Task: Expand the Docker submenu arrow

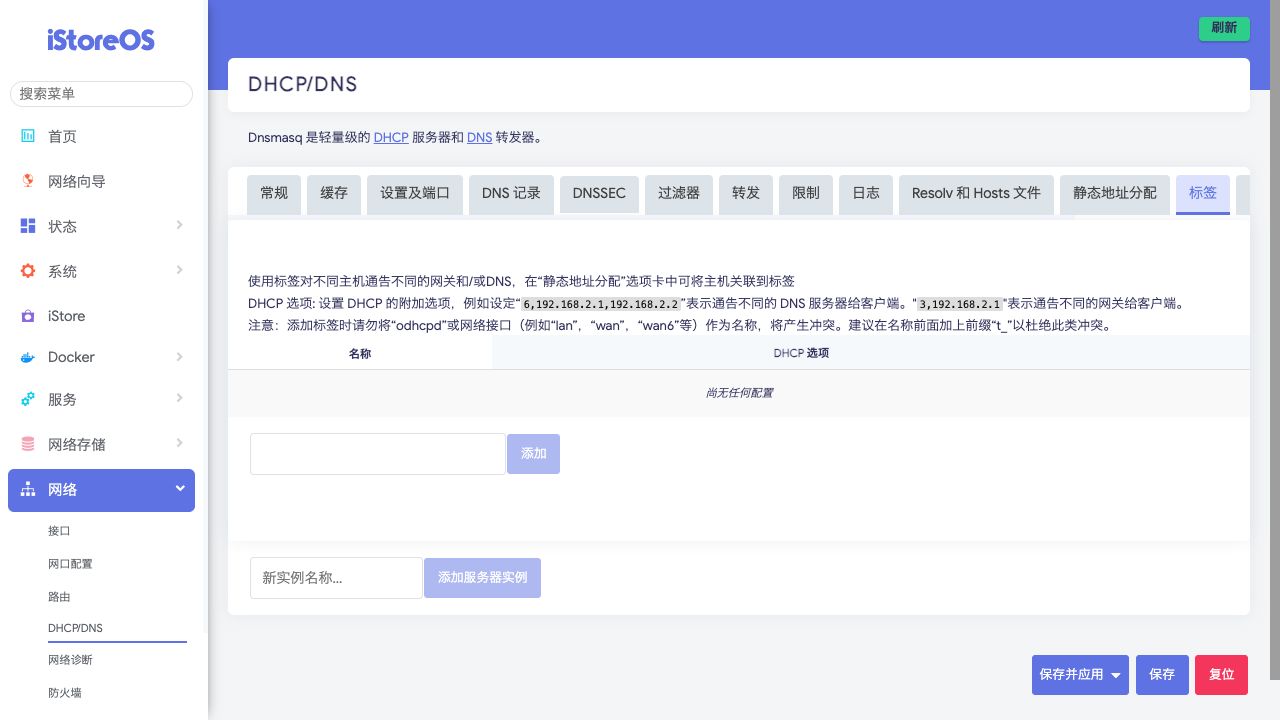Action: click(x=179, y=356)
